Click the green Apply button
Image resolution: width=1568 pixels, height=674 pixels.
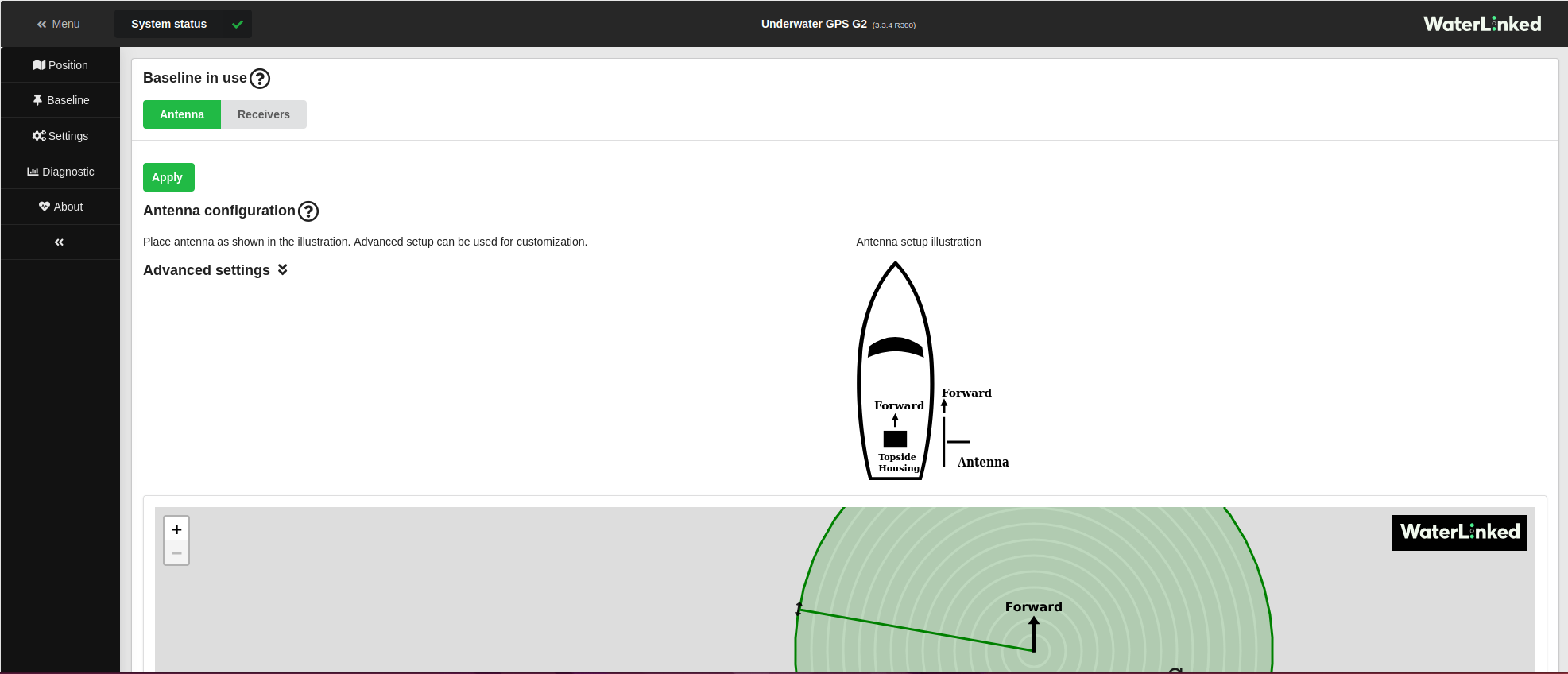pyautogui.click(x=168, y=177)
